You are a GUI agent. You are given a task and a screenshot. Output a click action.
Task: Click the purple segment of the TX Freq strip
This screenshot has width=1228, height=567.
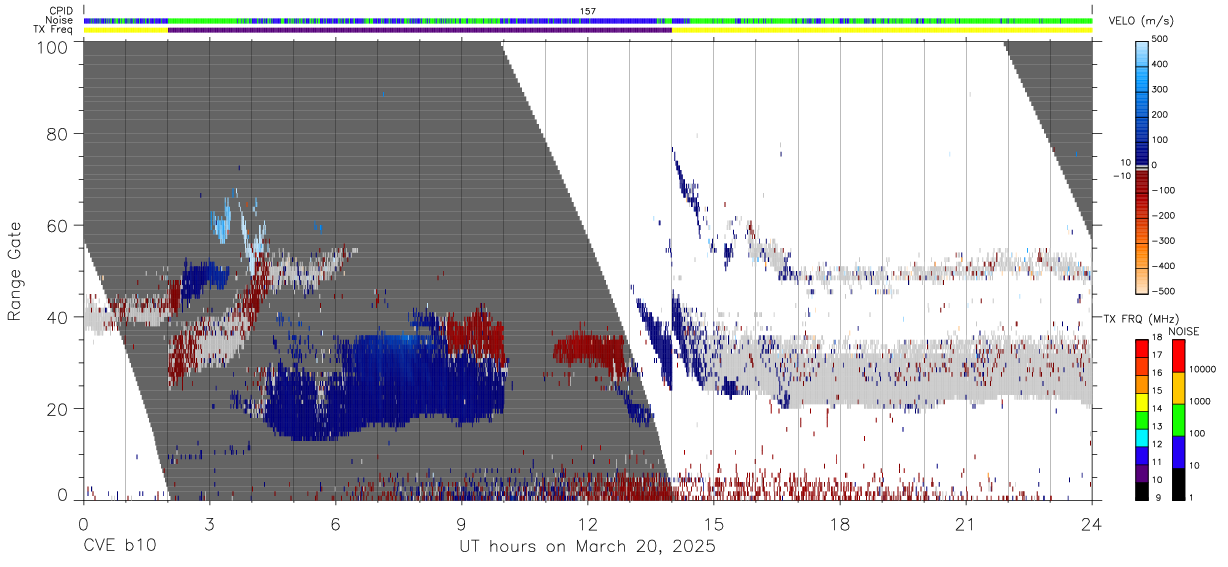coord(420,30)
